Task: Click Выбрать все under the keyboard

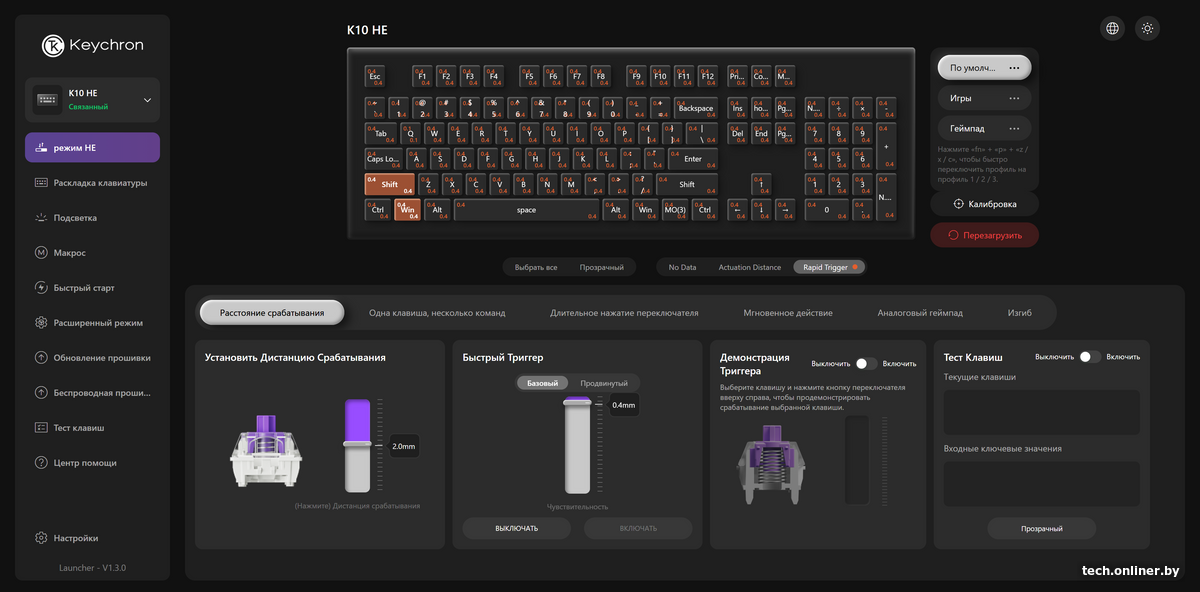Action: 535,267
